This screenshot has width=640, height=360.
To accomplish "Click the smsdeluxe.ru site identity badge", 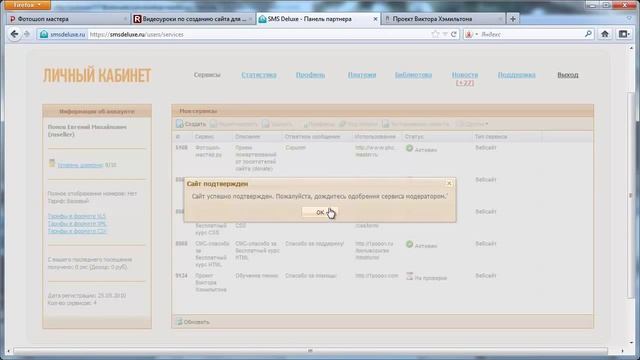I will (63, 35).
